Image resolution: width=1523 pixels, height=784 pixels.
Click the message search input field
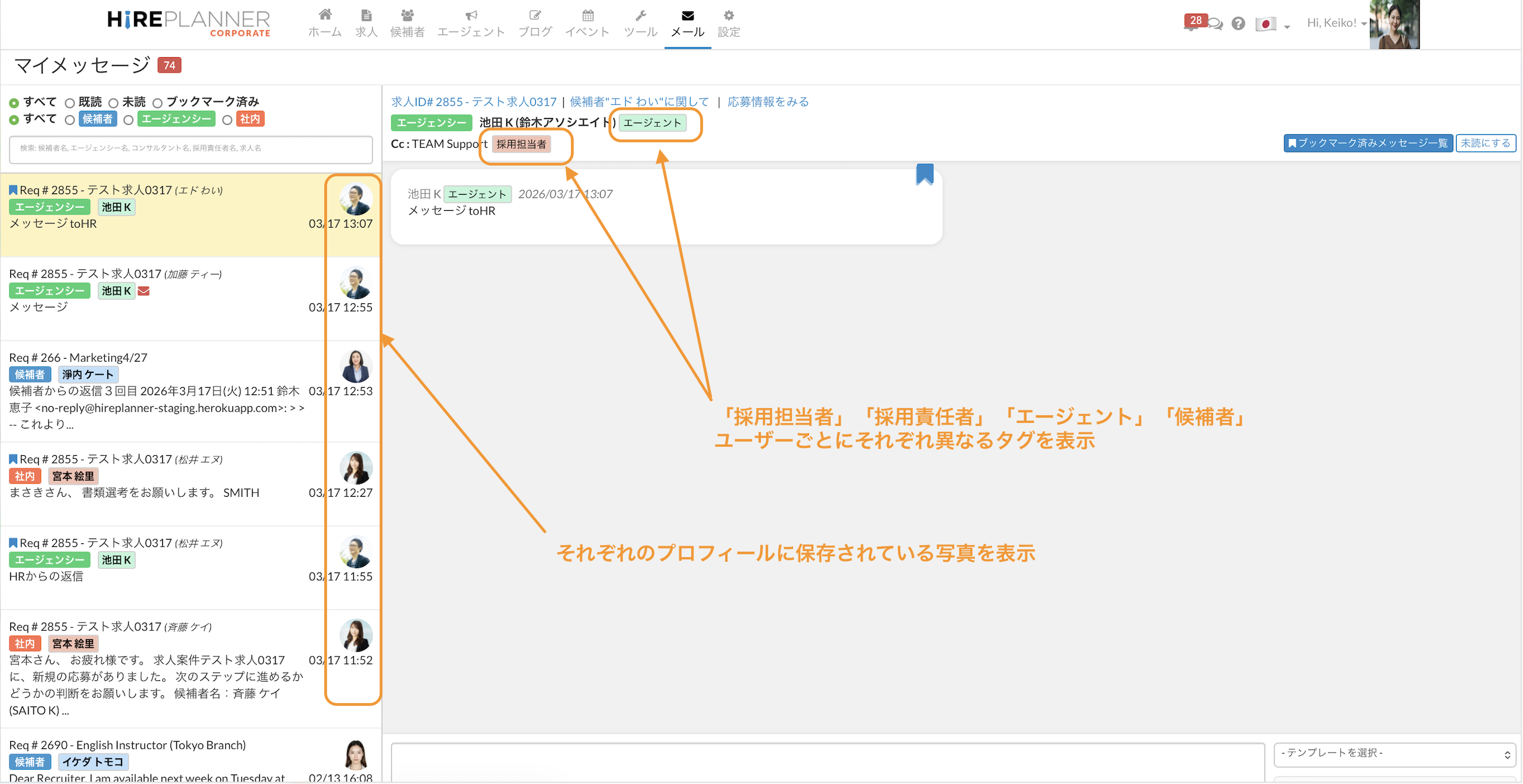(x=191, y=148)
